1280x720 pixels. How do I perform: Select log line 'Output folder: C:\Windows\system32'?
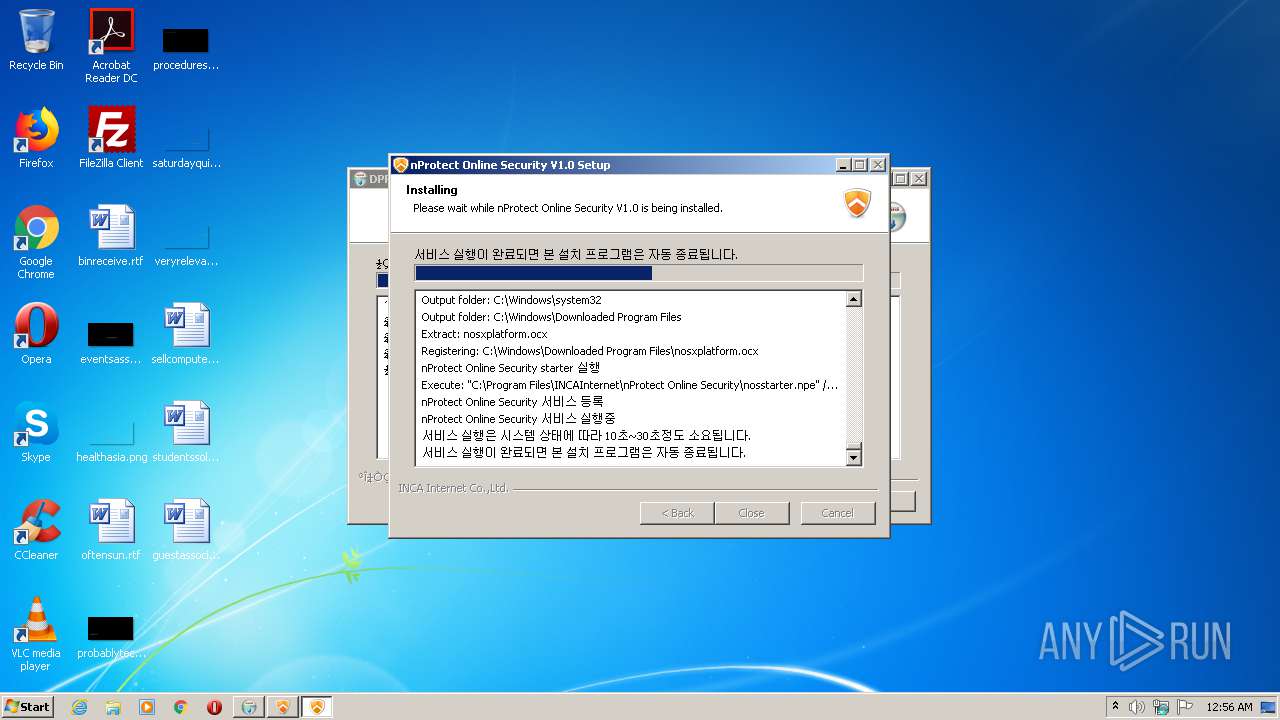pyautogui.click(x=511, y=300)
